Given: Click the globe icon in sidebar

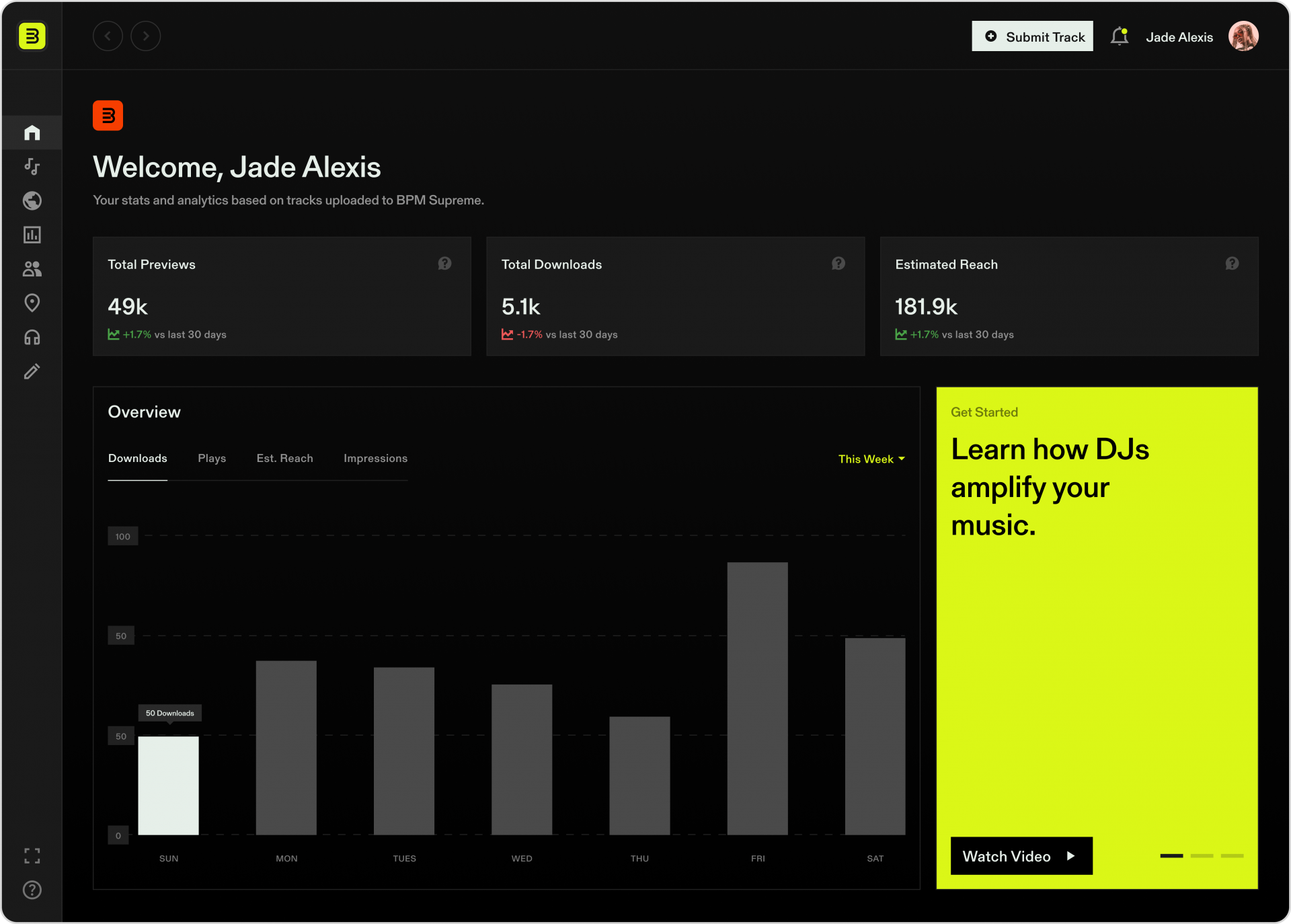Looking at the screenshot, I should [x=32, y=200].
